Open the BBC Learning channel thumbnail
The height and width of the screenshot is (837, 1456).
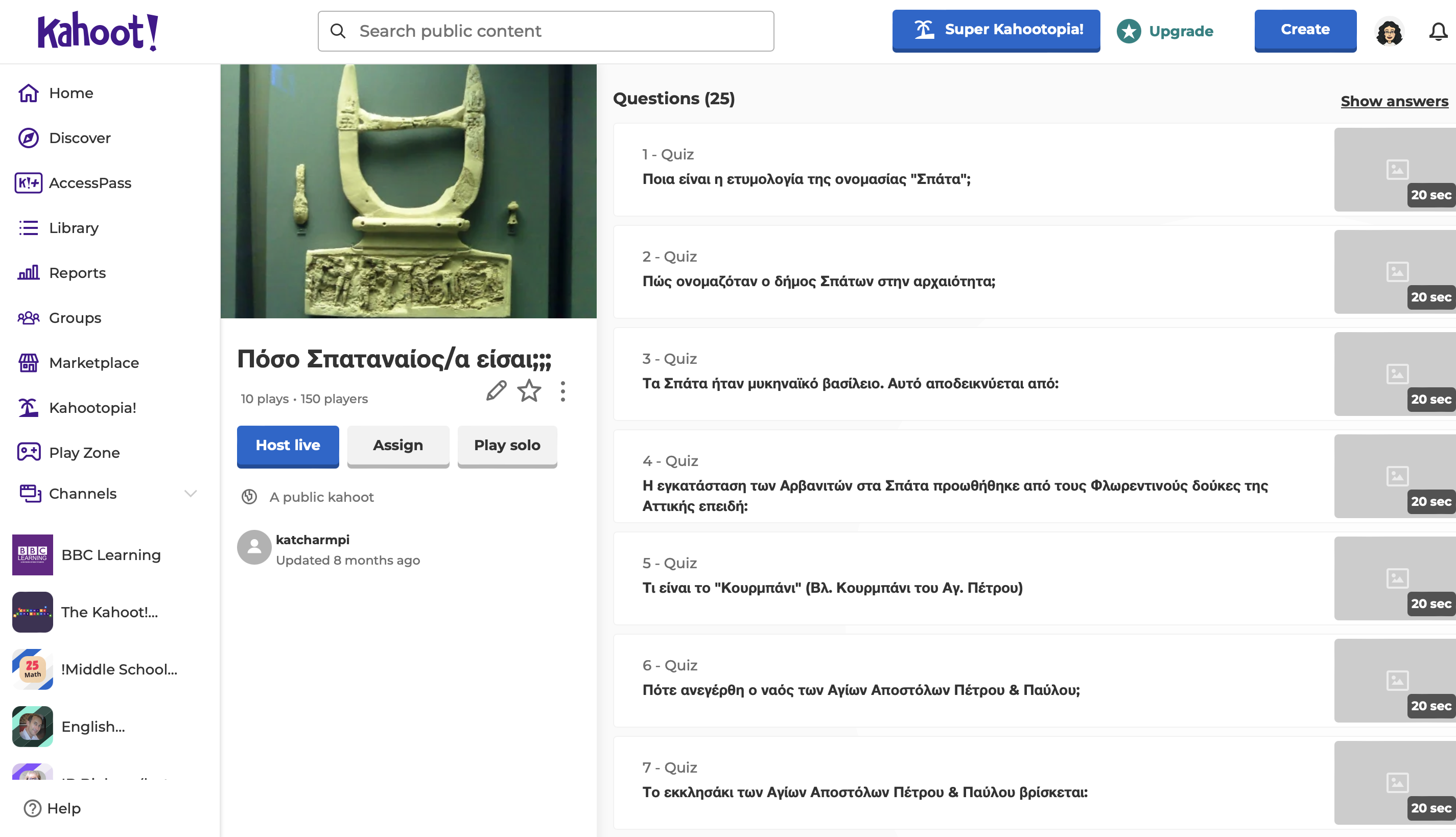pyautogui.click(x=32, y=555)
